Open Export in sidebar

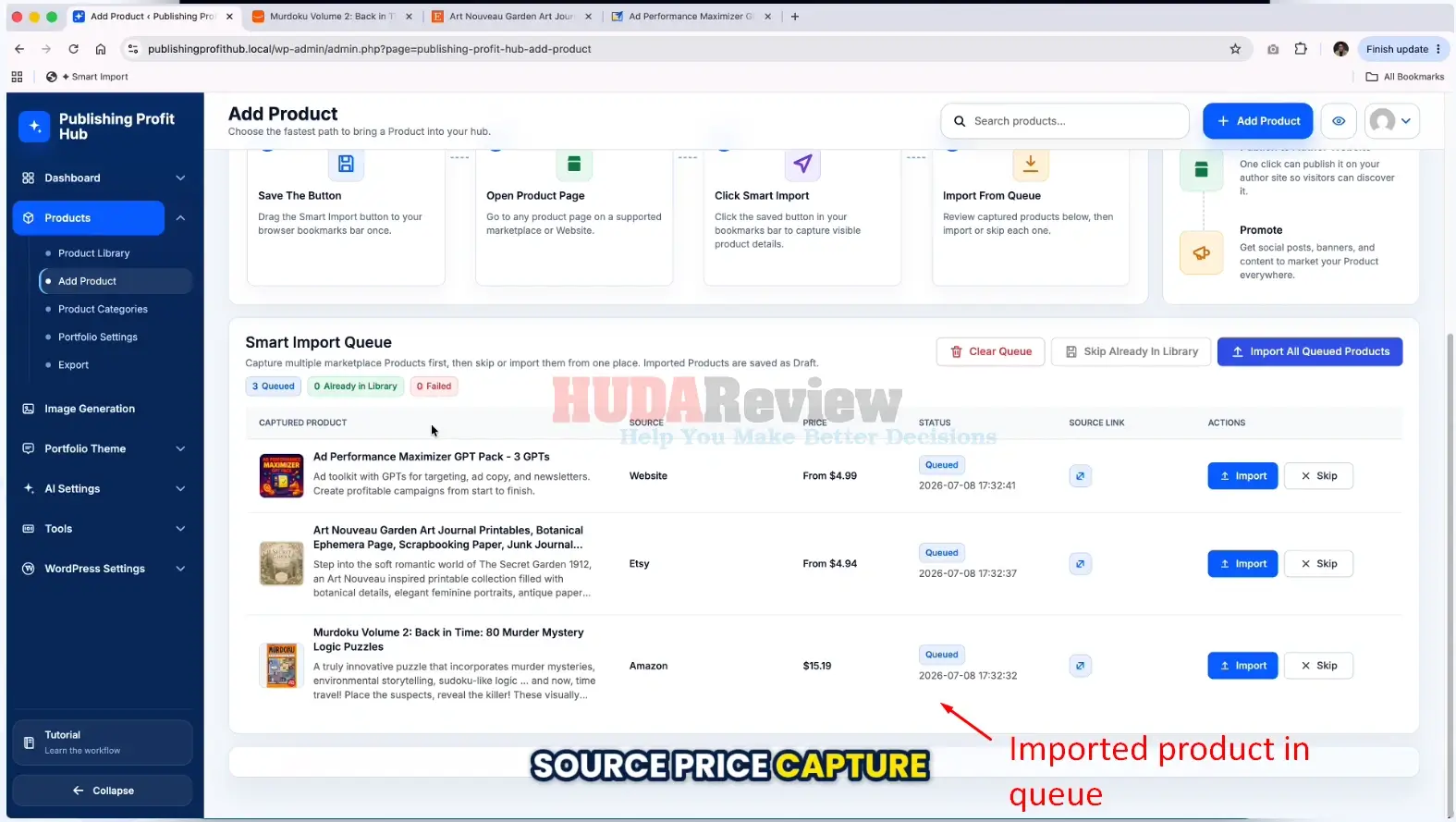[73, 365]
